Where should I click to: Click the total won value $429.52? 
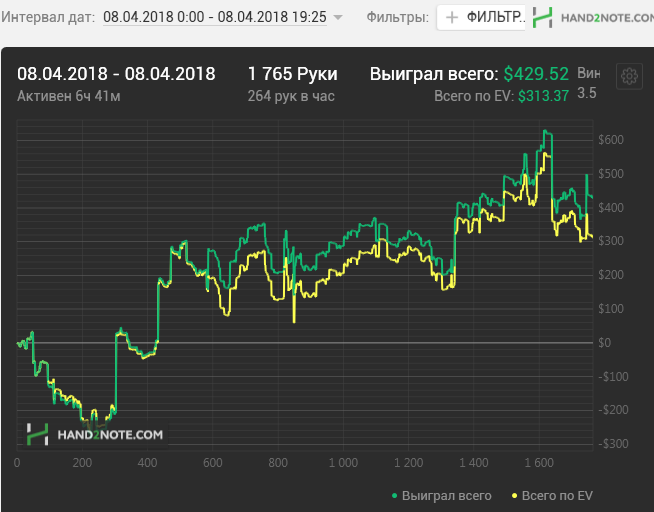(x=536, y=74)
